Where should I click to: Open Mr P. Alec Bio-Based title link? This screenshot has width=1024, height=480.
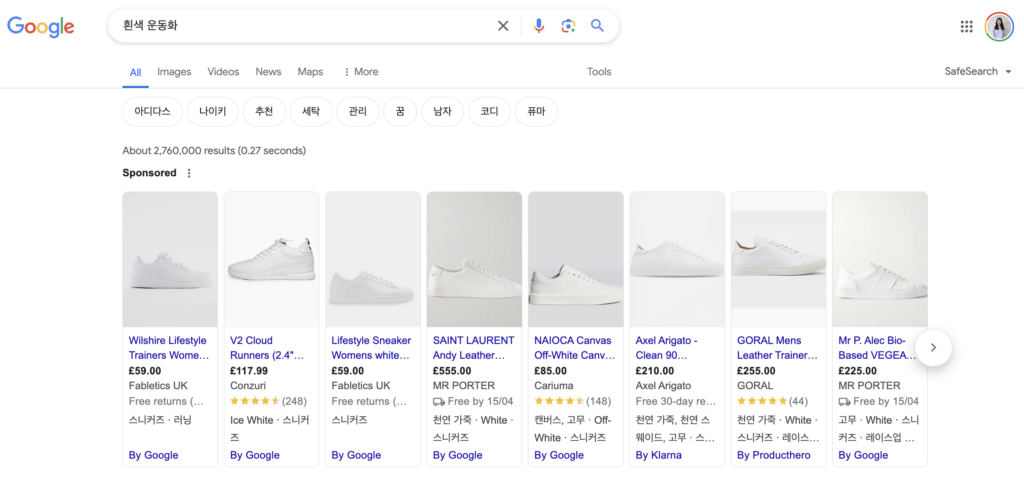point(877,348)
